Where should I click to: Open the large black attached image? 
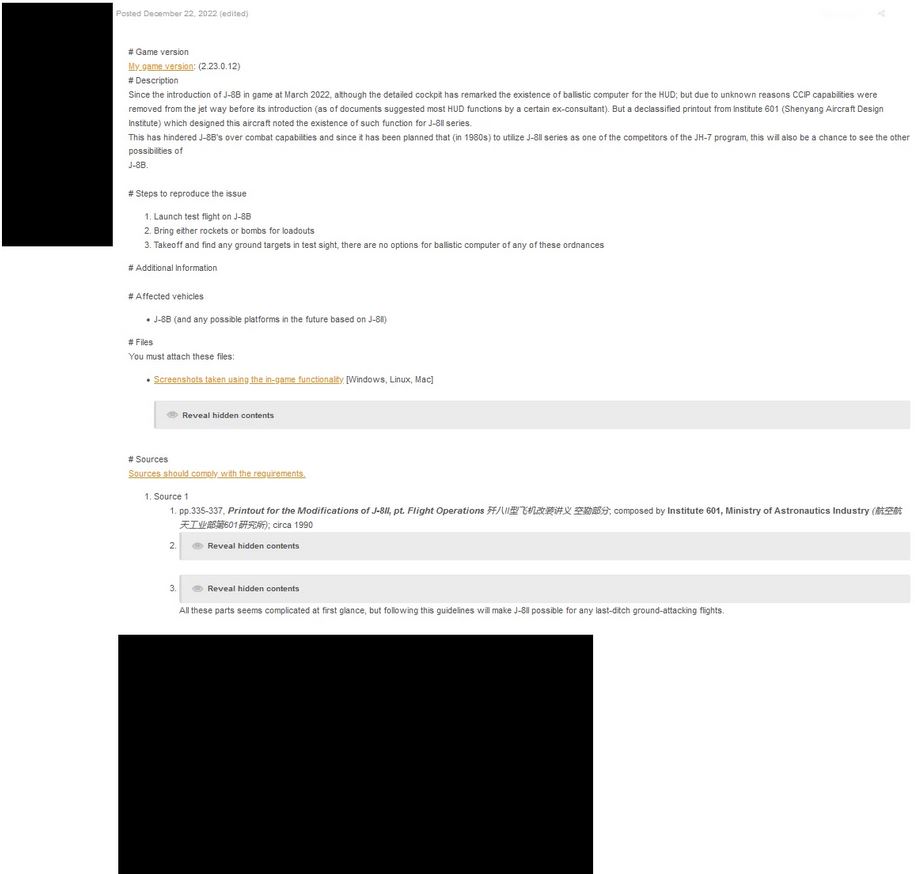(355, 754)
